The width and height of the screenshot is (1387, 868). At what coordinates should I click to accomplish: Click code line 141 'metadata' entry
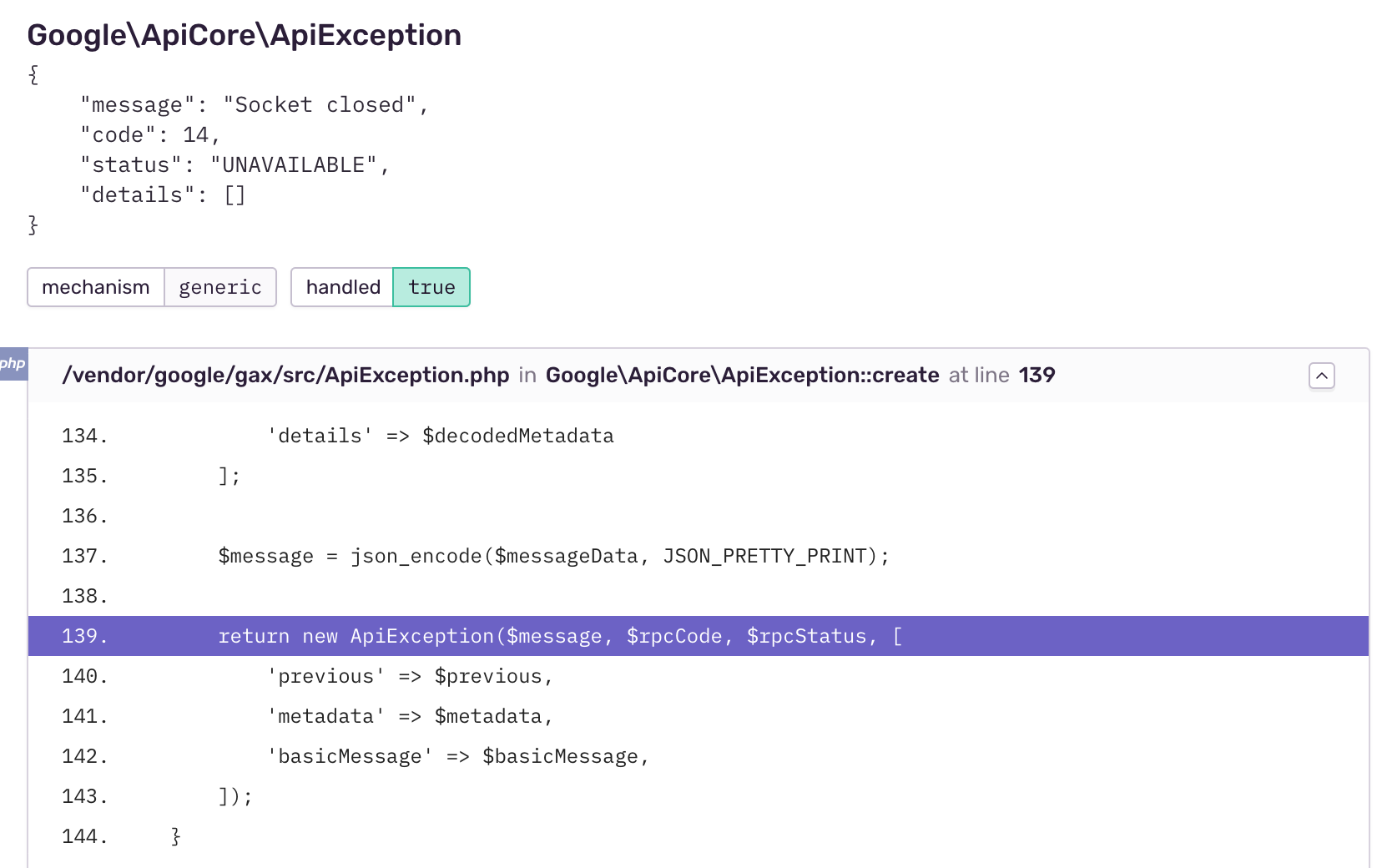699,716
